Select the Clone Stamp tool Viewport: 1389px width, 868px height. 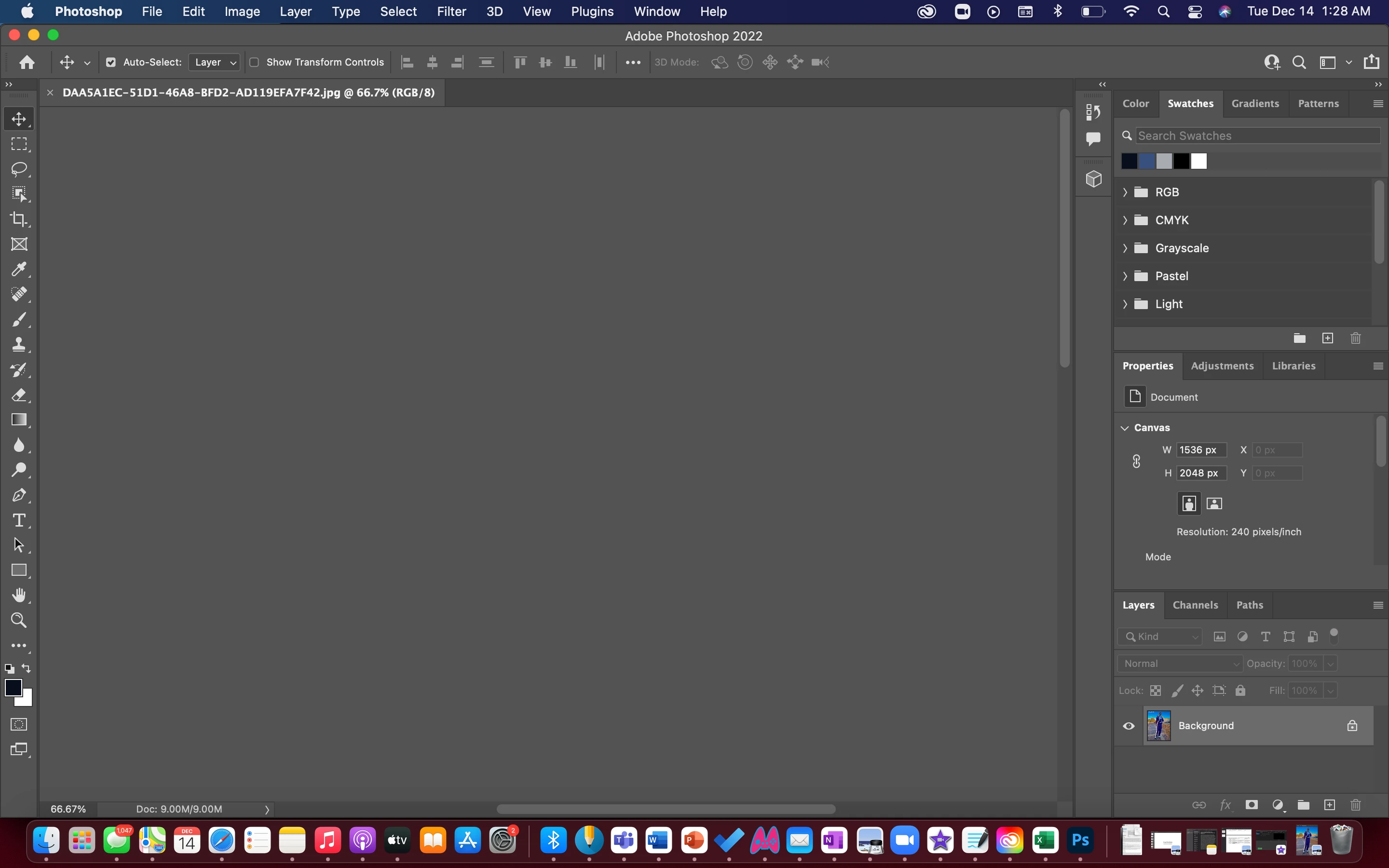coord(19,344)
